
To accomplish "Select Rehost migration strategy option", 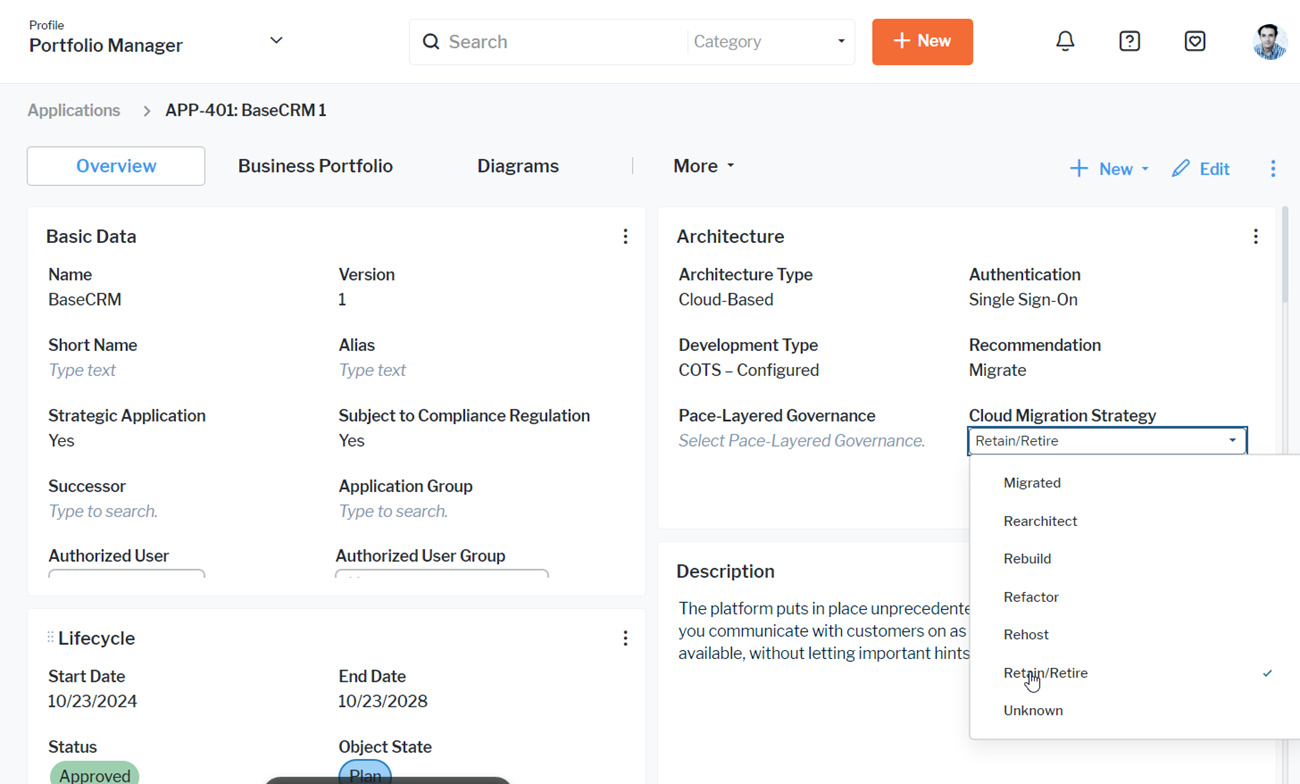I will click(1026, 635).
